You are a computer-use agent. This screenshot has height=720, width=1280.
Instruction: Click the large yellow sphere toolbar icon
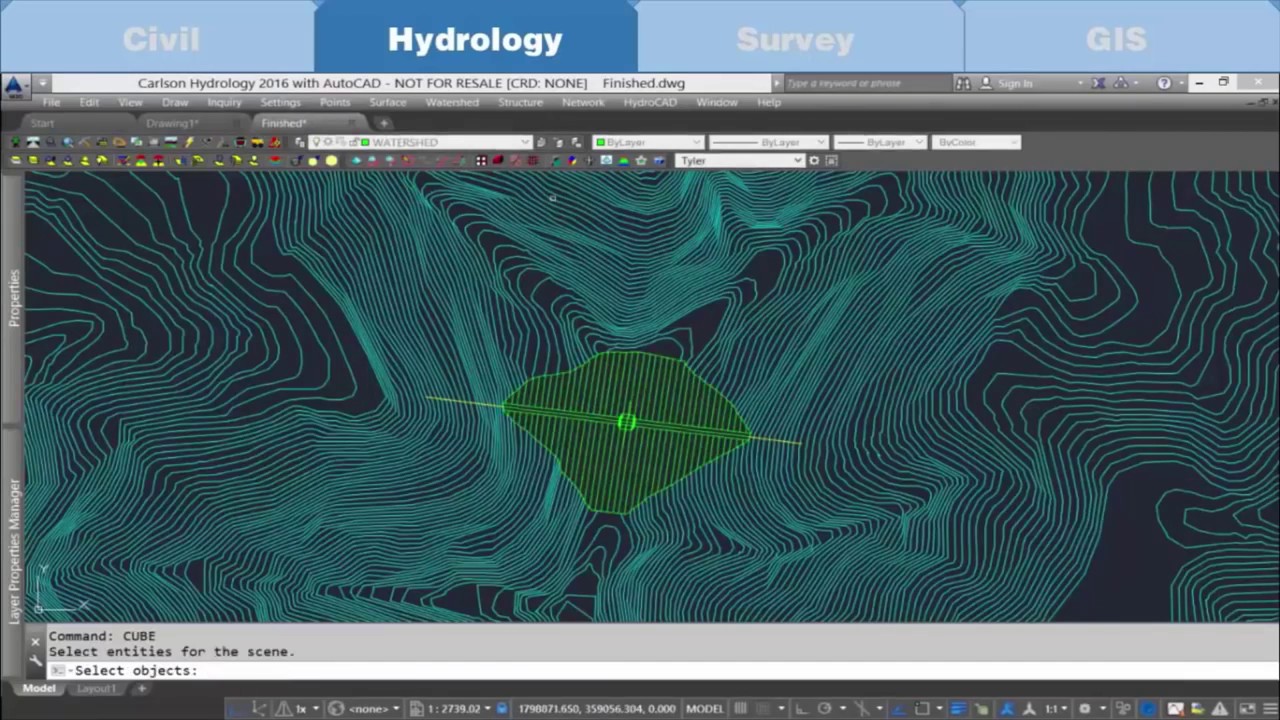pyautogui.click(x=331, y=160)
